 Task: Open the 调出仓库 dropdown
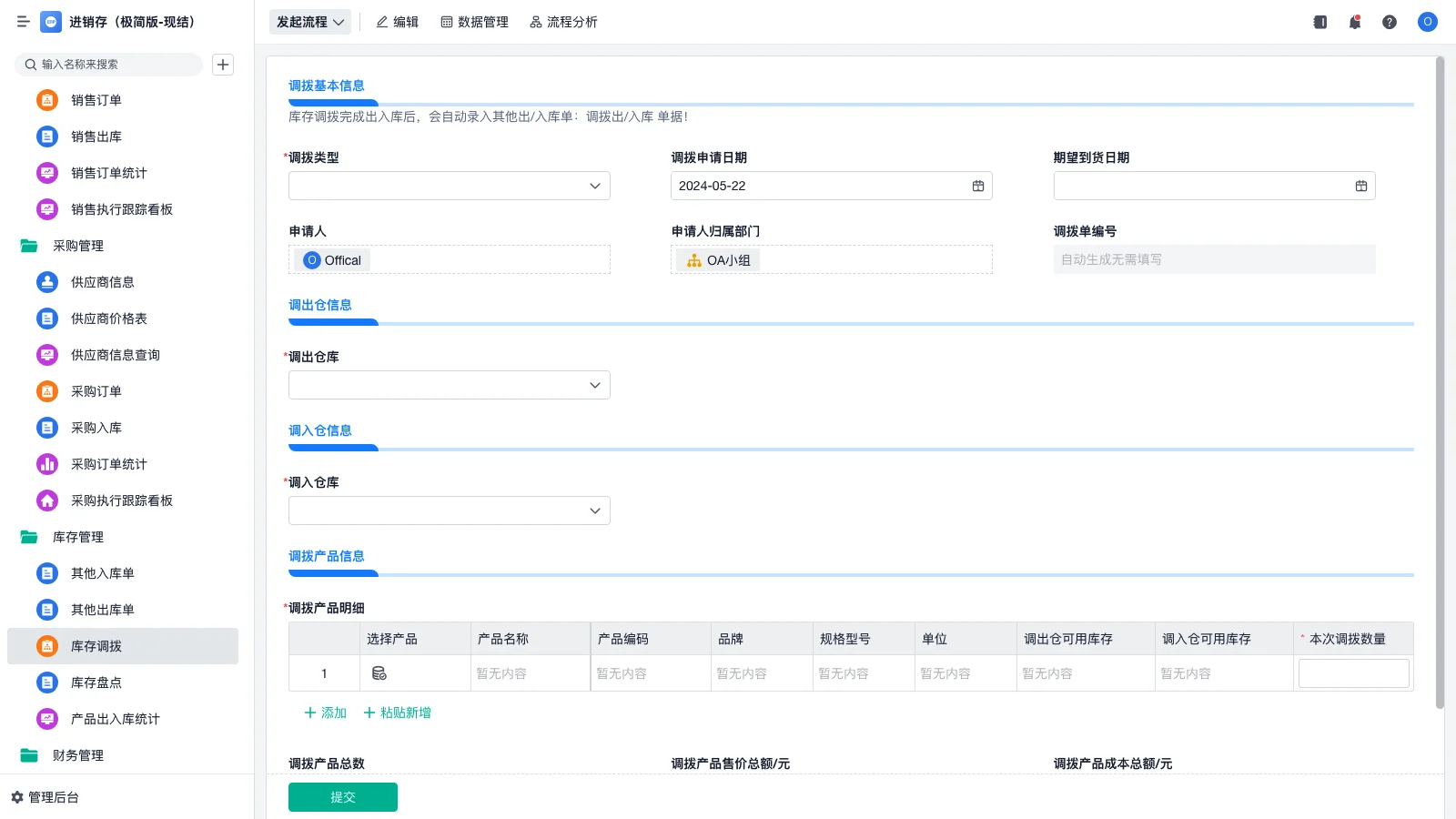click(450, 385)
